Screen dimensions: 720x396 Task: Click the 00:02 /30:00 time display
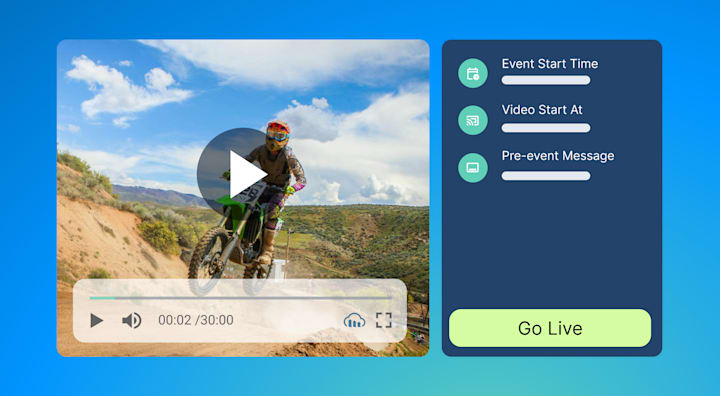pos(196,320)
